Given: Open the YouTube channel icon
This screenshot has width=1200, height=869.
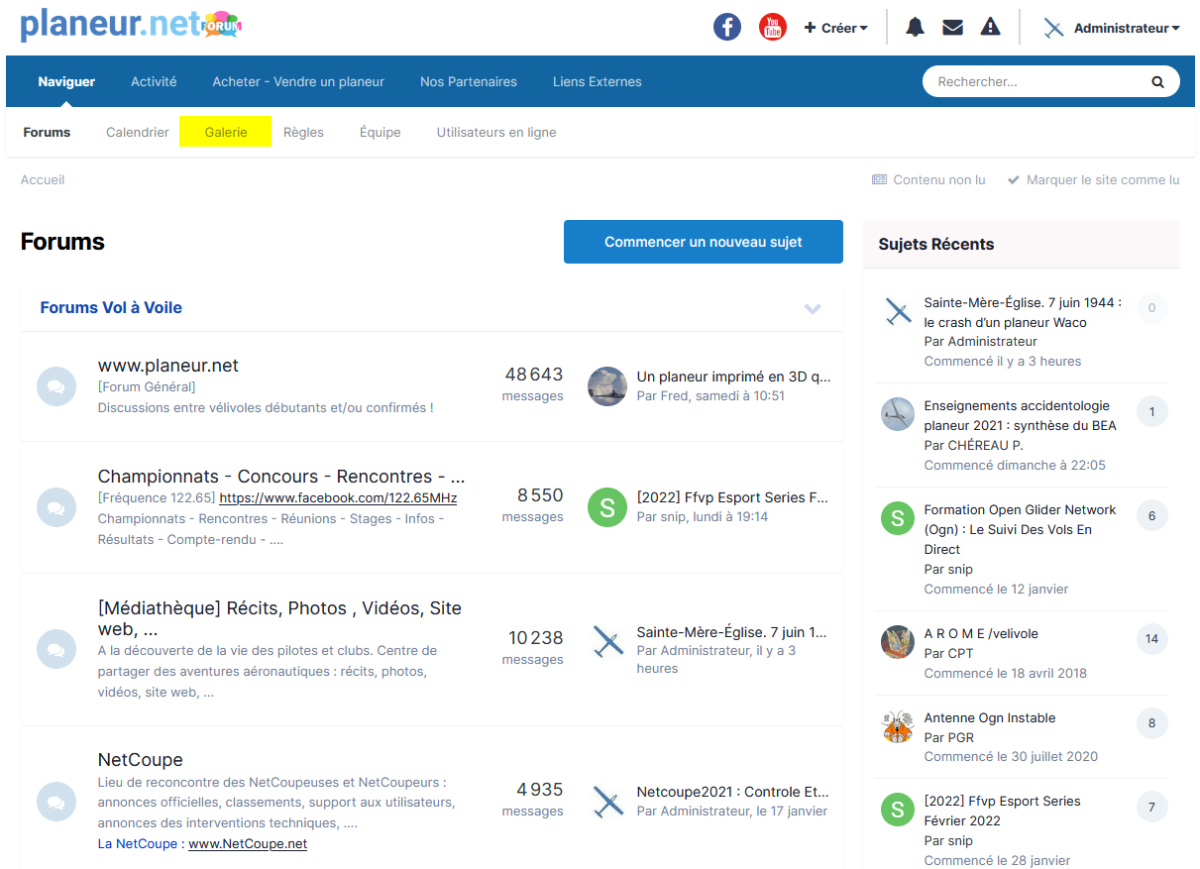Looking at the screenshot, I should tap(773, 27).
